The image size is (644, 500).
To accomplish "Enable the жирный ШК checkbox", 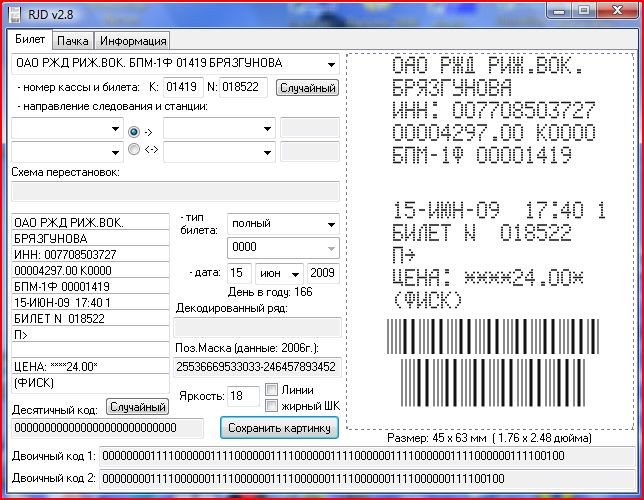I will coord(271,406).
